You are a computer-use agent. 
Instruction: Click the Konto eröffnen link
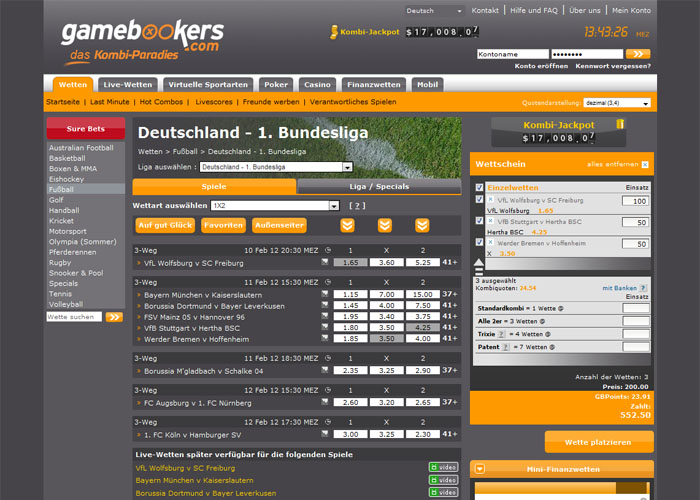[x=541, y=66]
